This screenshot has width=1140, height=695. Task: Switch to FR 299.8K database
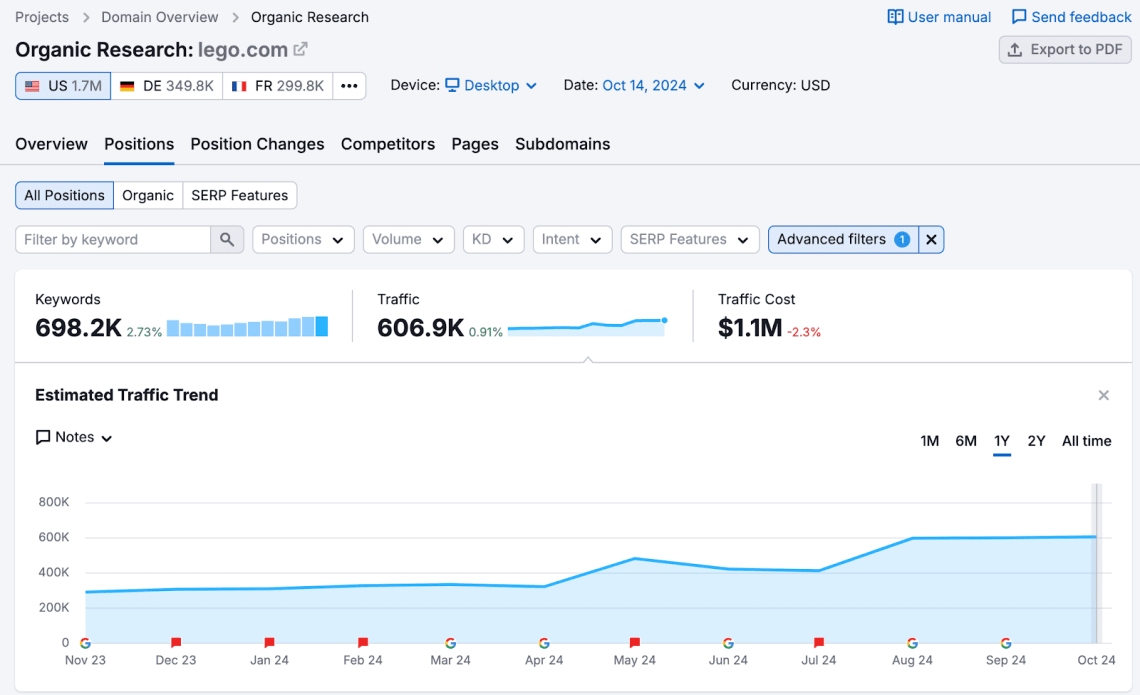click(278, 86)
